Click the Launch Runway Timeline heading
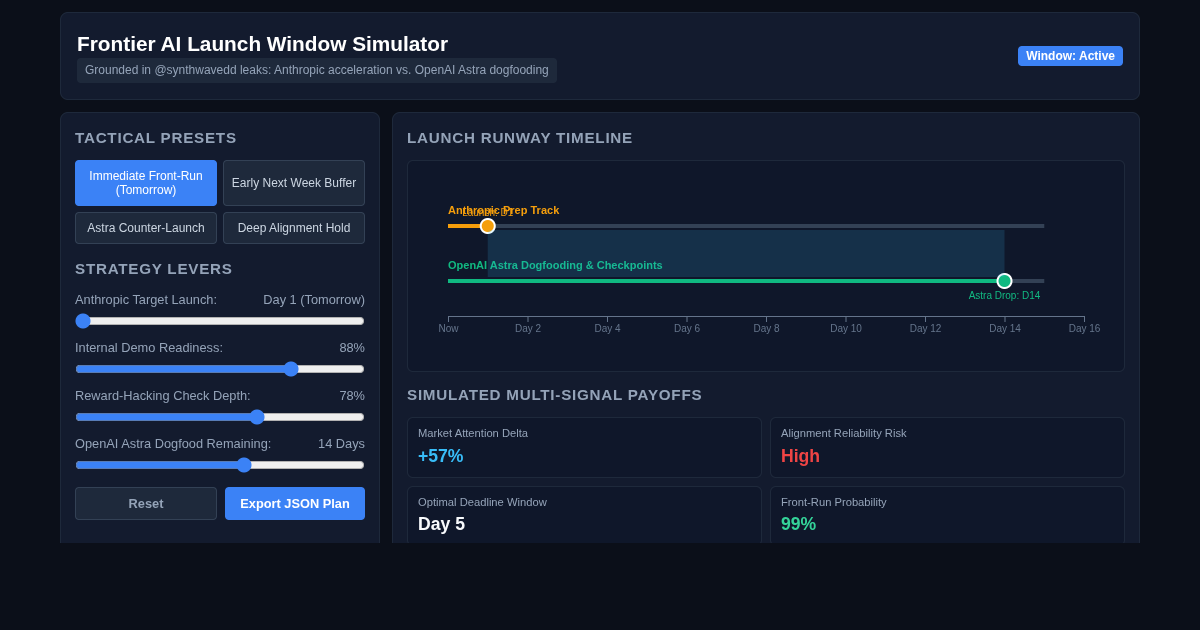The image size is (1200, 630). [x=520, y=138]
